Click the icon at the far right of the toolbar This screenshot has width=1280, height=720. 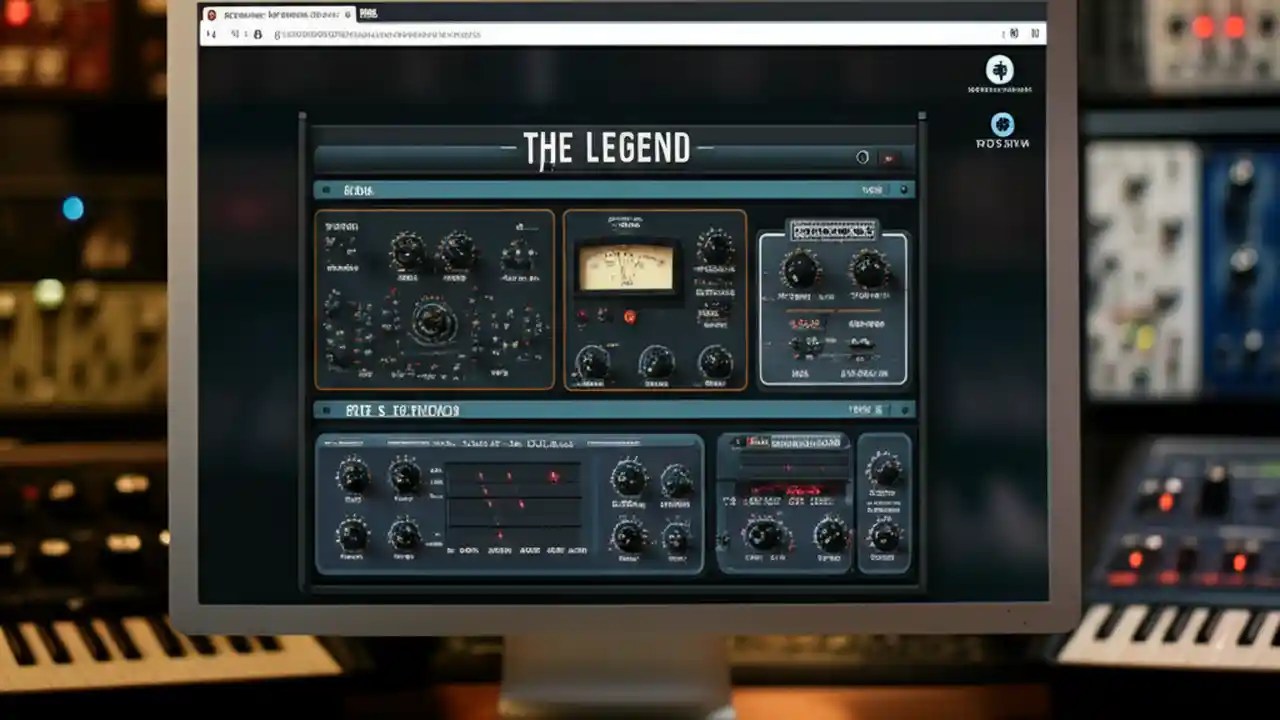[1034, 33]
